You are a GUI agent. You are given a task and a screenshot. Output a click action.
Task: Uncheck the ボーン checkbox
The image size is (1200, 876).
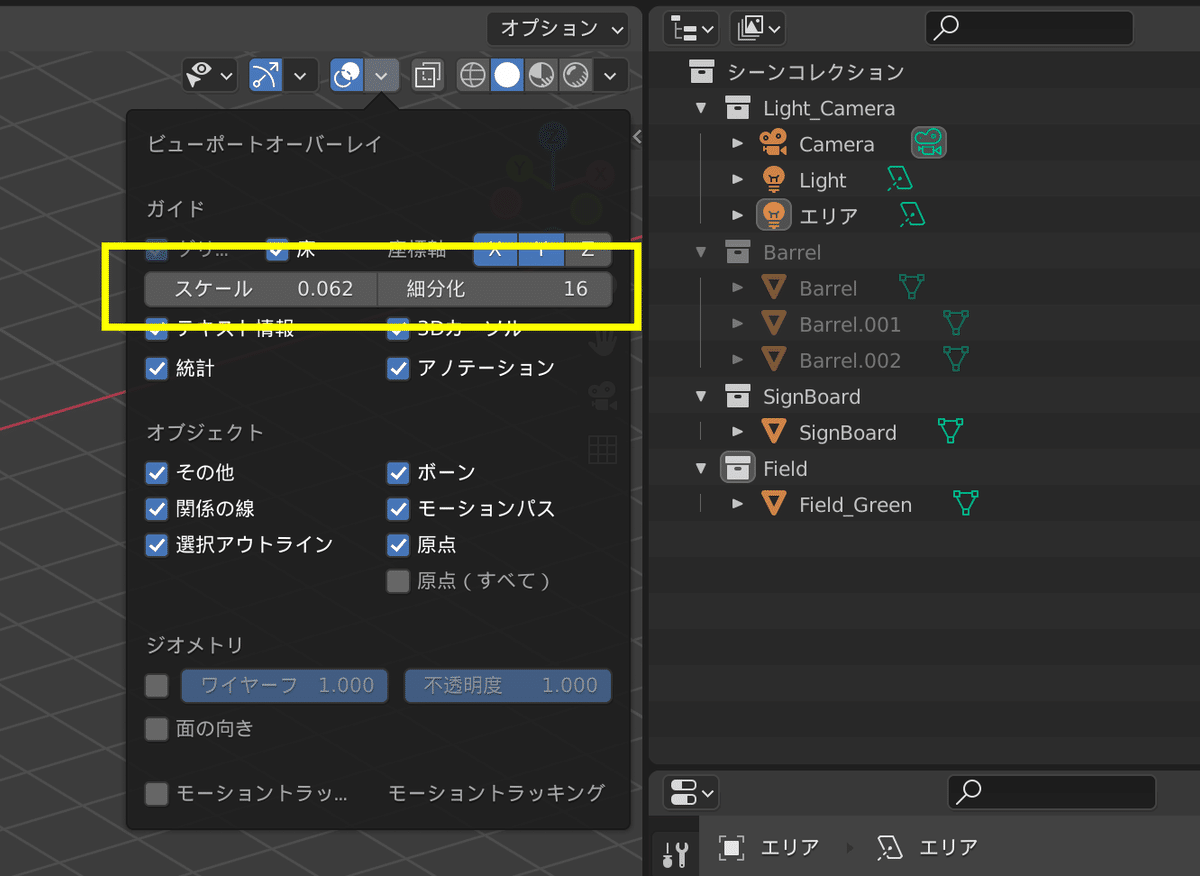[398, 472]
